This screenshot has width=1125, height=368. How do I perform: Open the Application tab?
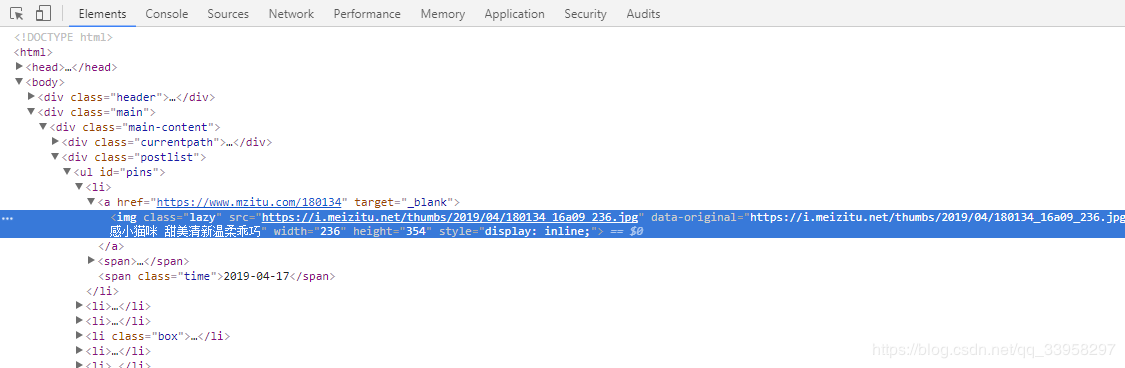point(514,14)
